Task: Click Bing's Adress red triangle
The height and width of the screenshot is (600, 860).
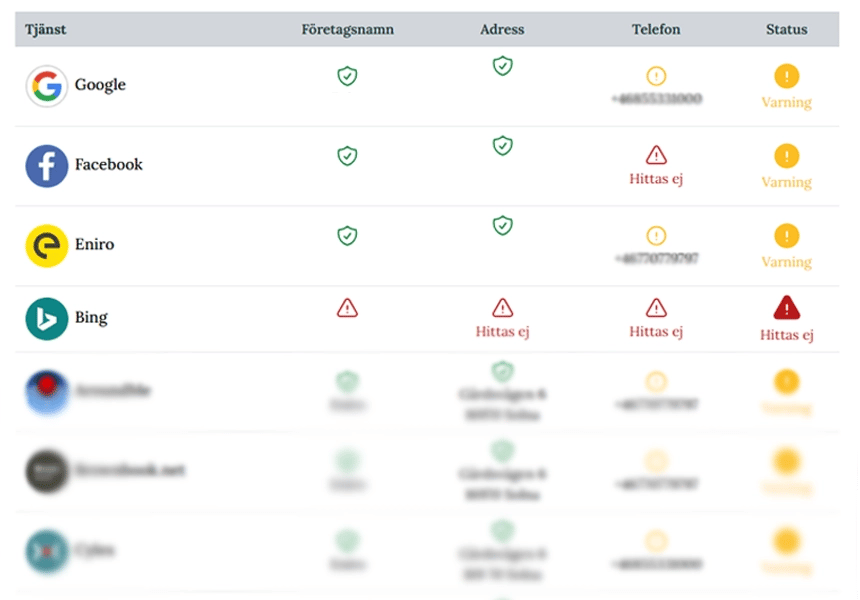Action: tap(502, 308)
